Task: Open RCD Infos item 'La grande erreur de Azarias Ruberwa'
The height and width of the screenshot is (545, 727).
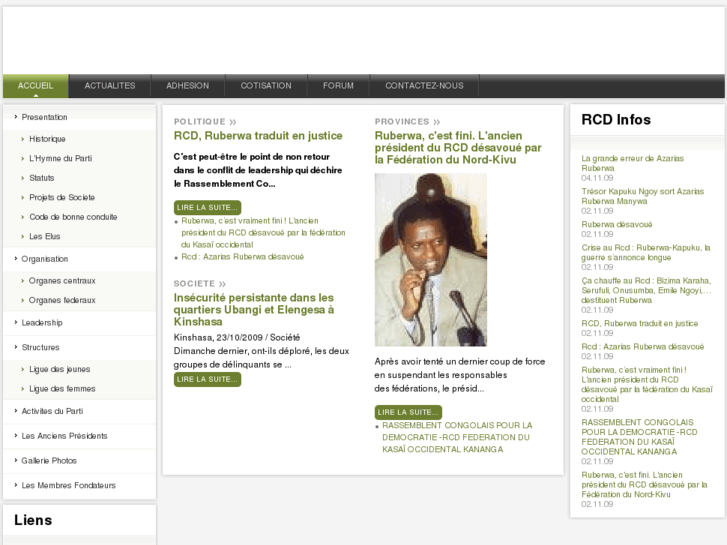Action: pyautogui.click(x=632, y=163)
